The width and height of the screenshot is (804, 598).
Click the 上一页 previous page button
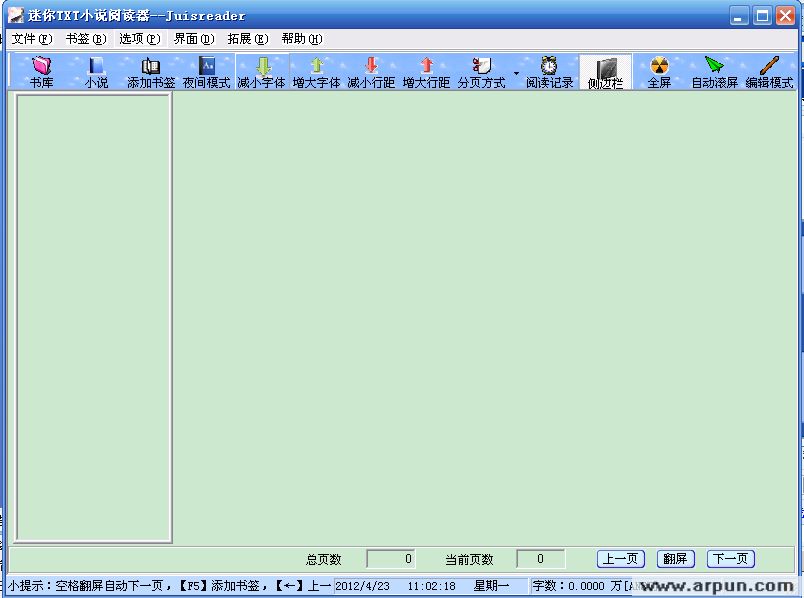(x=620, y=559)
